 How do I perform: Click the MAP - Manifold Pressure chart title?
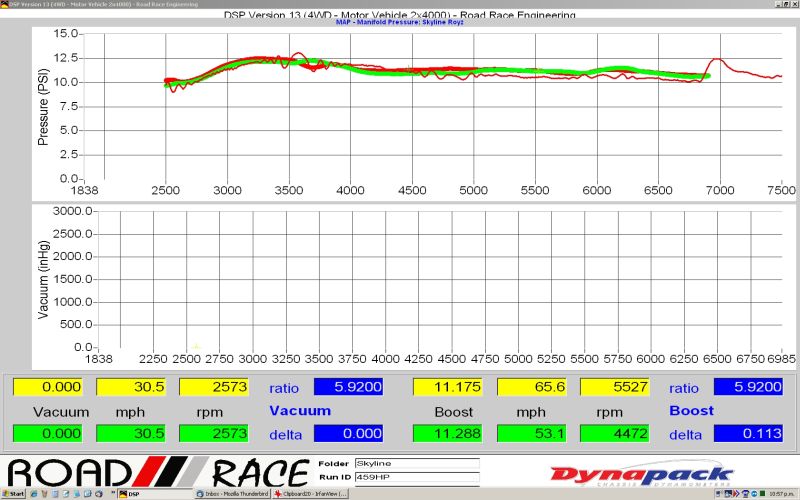coord(399,22)
